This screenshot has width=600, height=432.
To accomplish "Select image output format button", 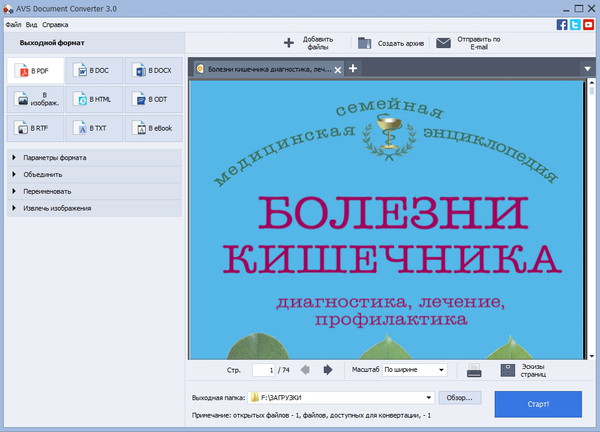I will click(34, 100).
